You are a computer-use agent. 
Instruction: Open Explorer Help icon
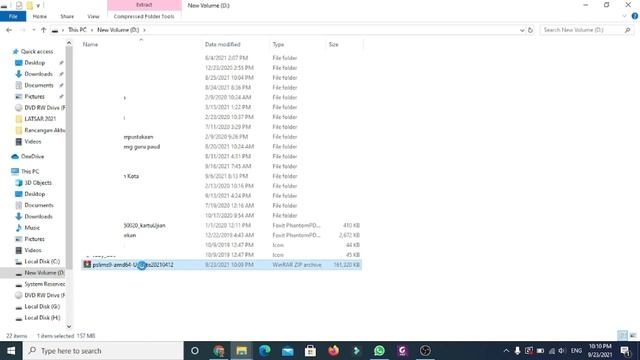[x=635, y=16]
